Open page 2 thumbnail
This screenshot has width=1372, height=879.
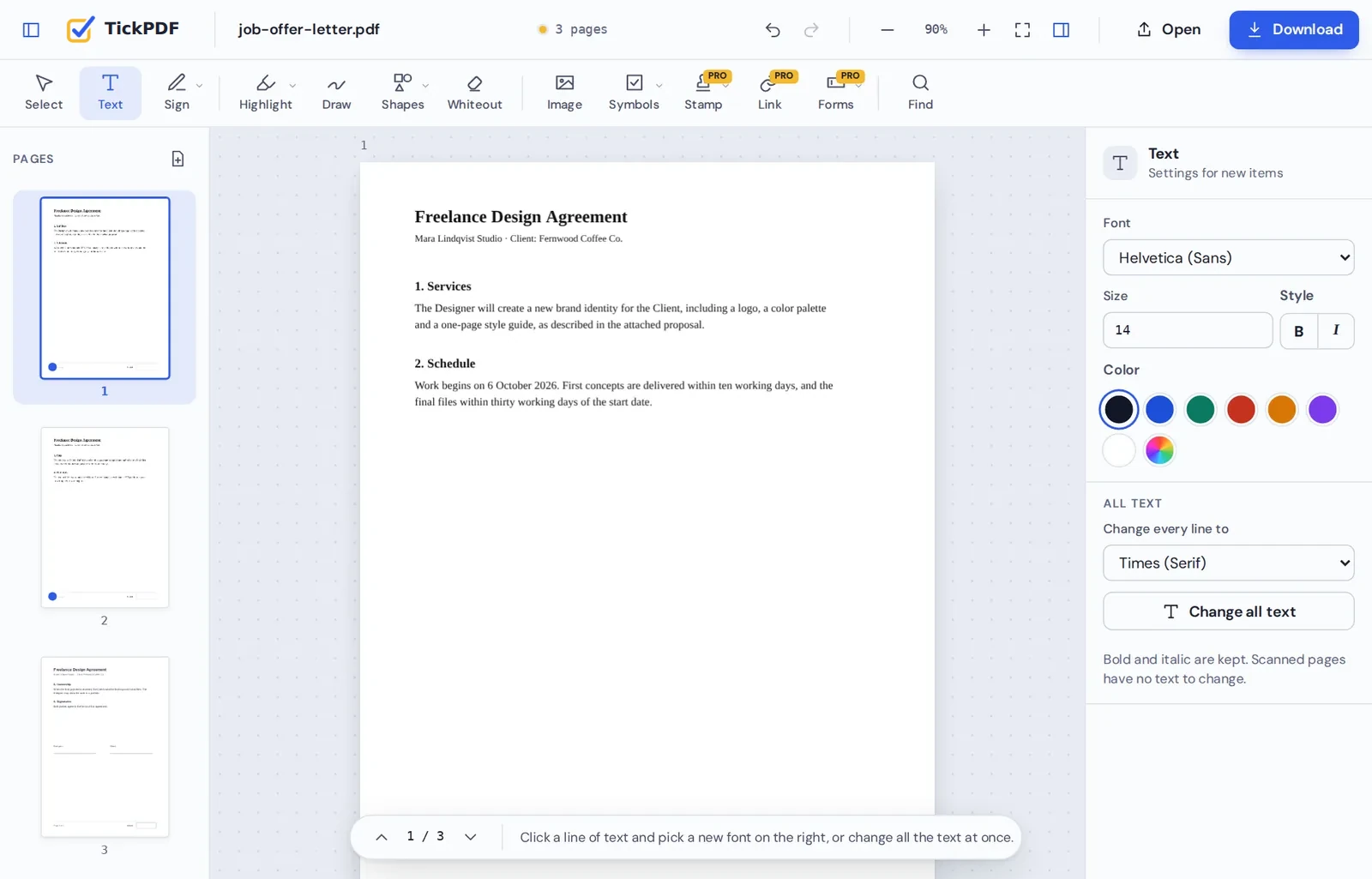105,517
